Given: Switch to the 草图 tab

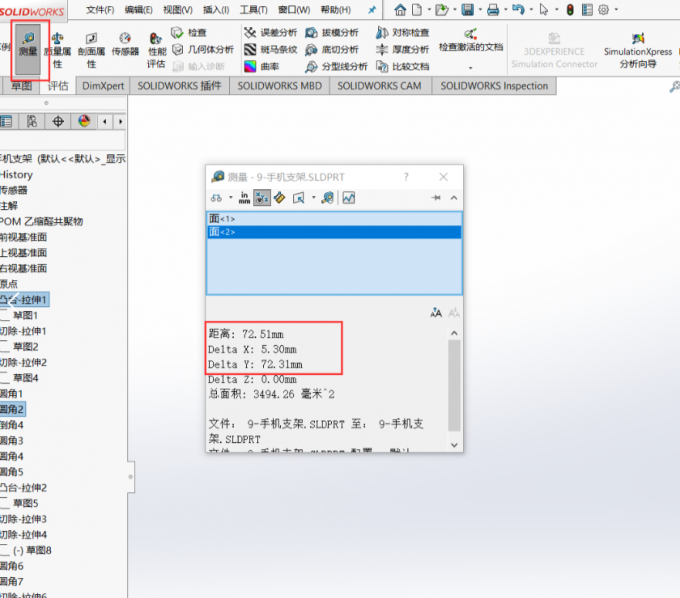Looking at the screenshot, I should click(21, 86).
